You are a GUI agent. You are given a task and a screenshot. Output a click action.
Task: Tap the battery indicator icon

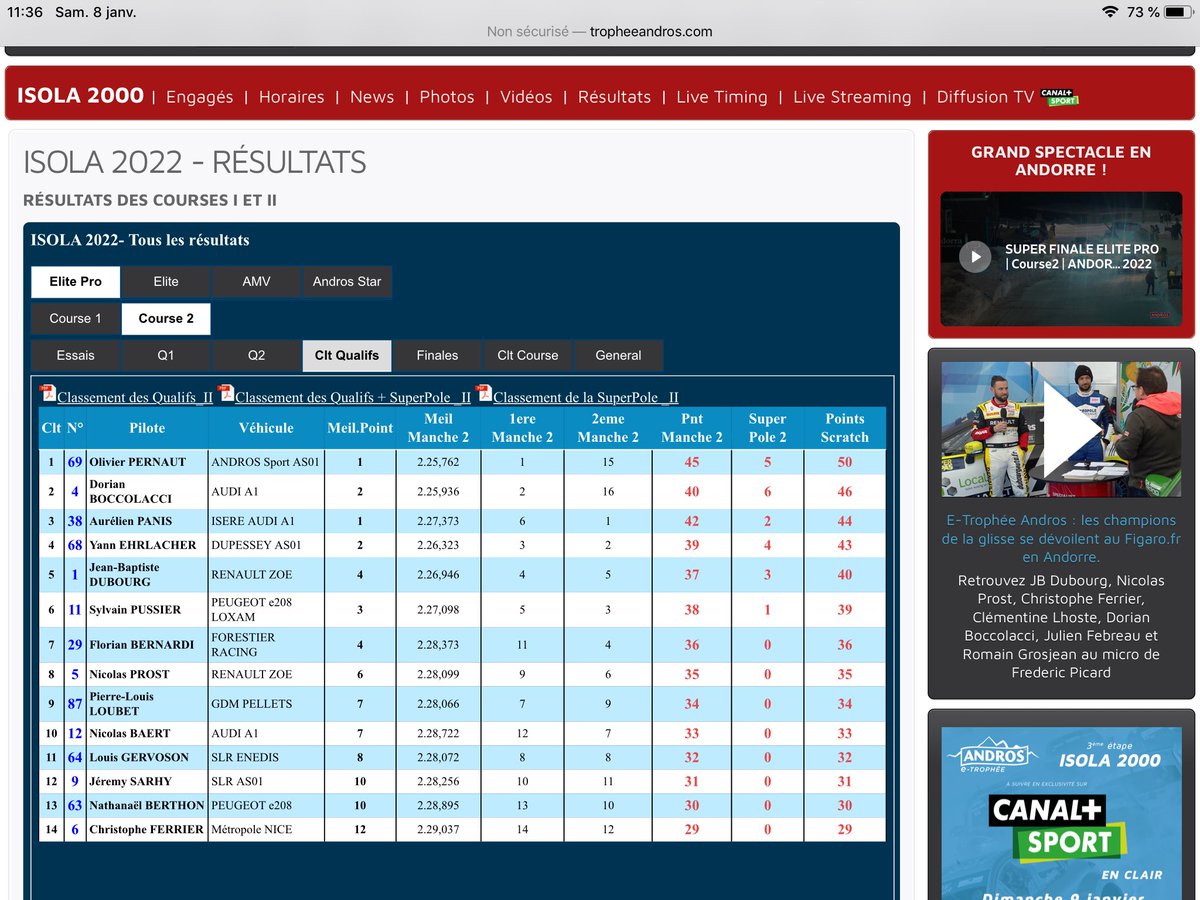(x=1179, y=12)
